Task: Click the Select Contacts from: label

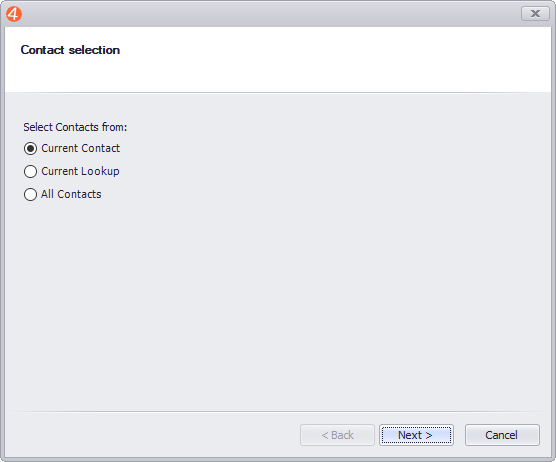Action: (x=75, y=127)
